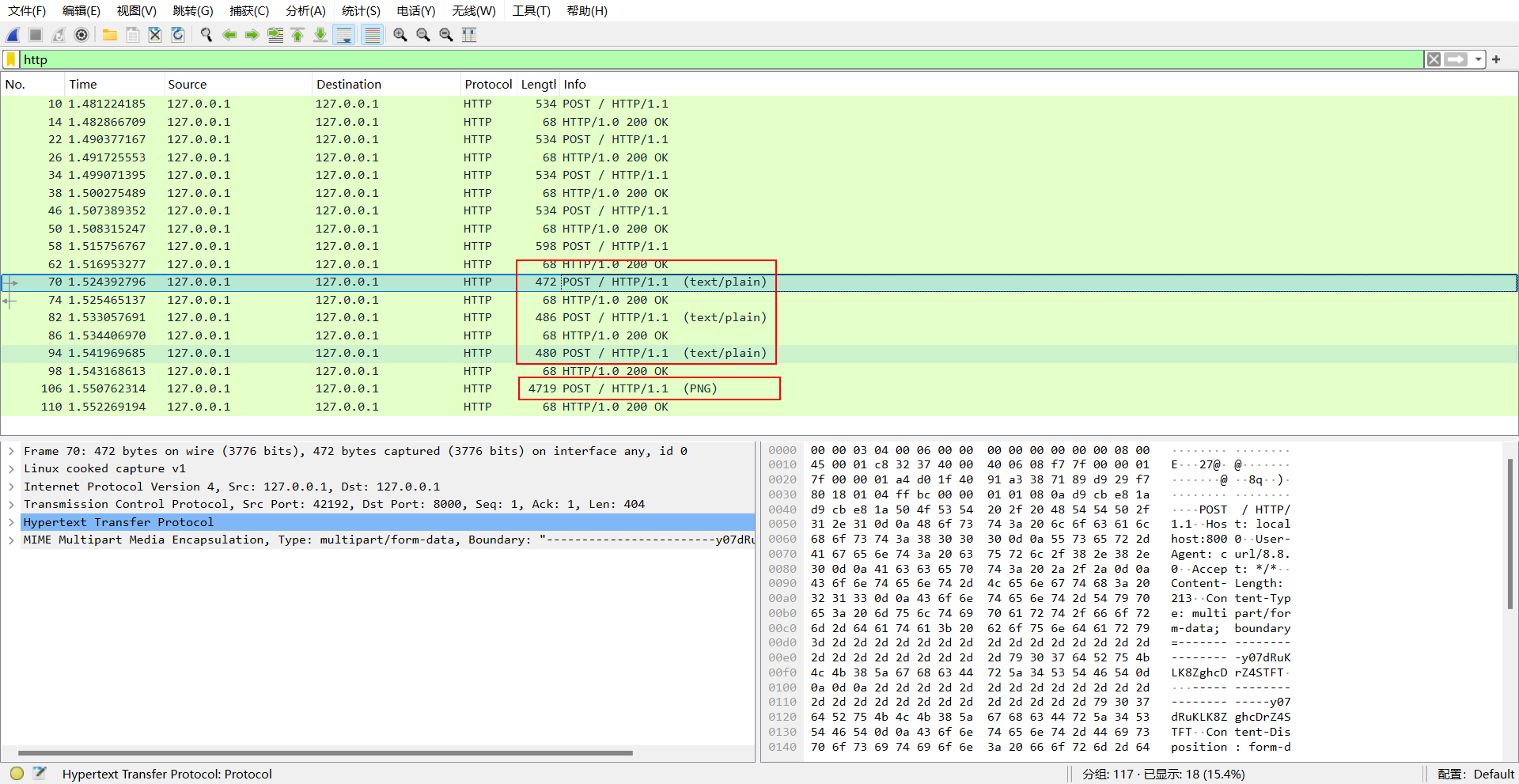Viewport: 1519px width, 784px height.
Task: Jump to the first packet icon
Action: point(297,35)
